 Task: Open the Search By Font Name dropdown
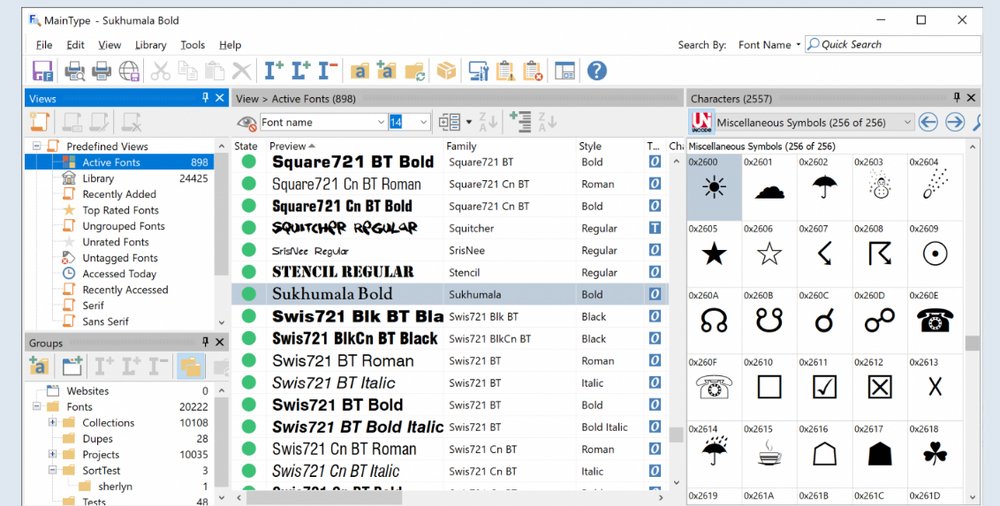tap(768, 45)
